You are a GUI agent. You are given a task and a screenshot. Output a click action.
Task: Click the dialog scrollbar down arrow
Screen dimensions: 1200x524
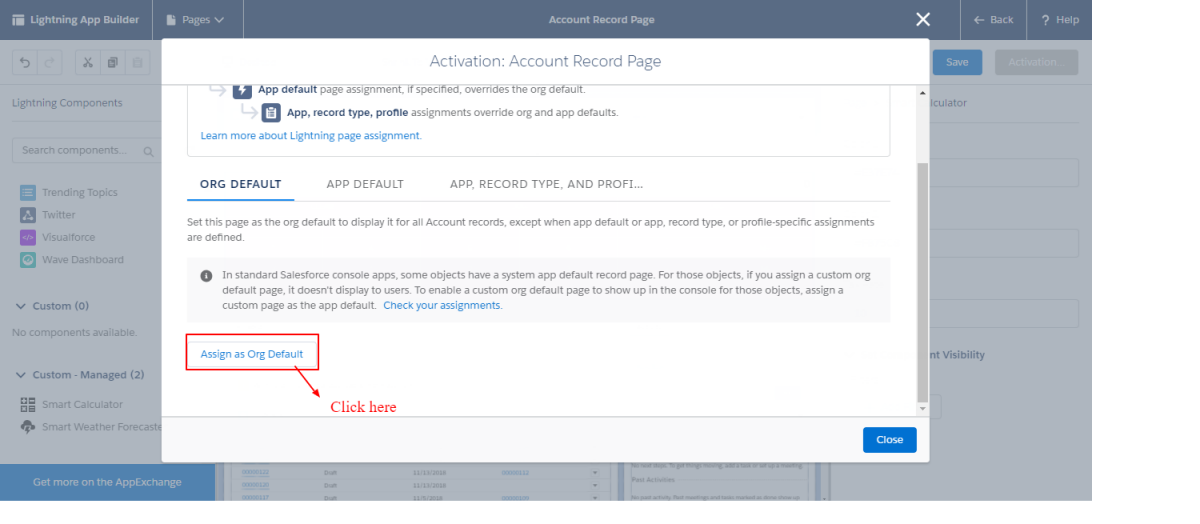coord(923,408)
